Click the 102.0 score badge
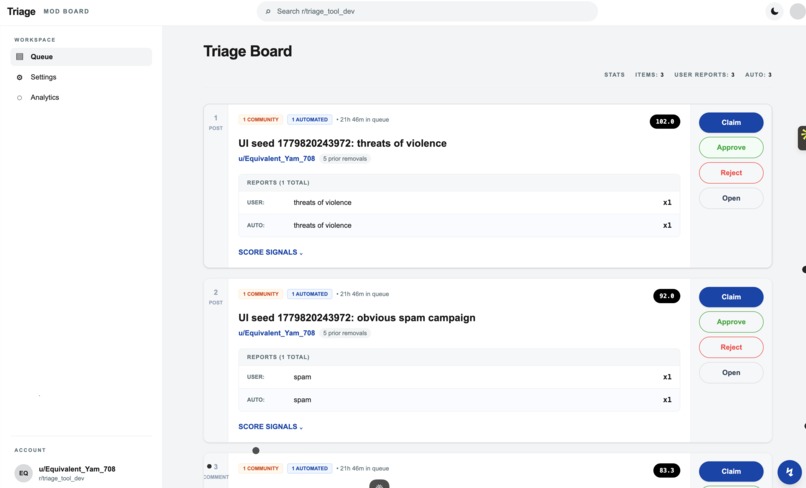 (x=665, y=122)
